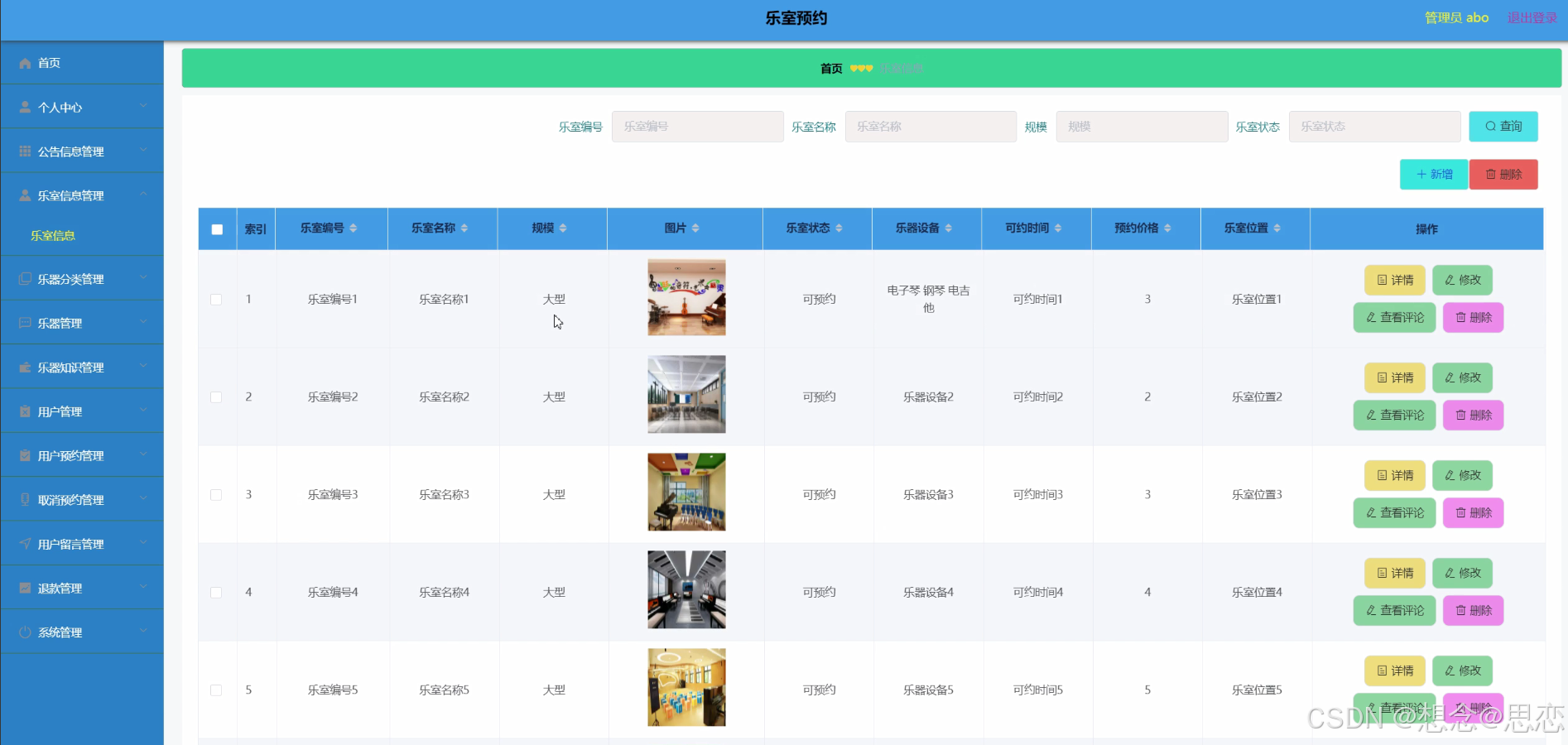Screen dimensions: 1568x745
Task: Click the 乐室编号 search input field
Action: point(698,127)
